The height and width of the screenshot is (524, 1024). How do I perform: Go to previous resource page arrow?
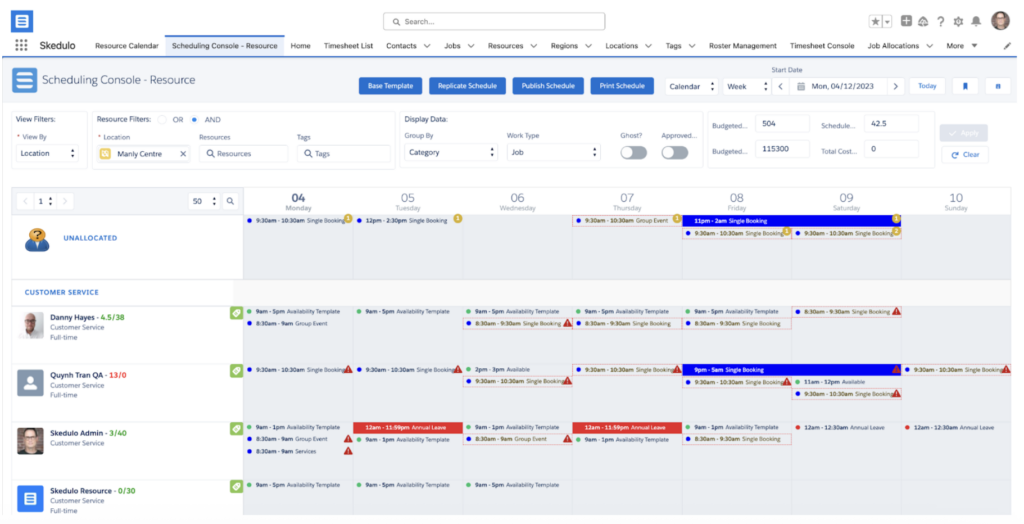point(25,201)
